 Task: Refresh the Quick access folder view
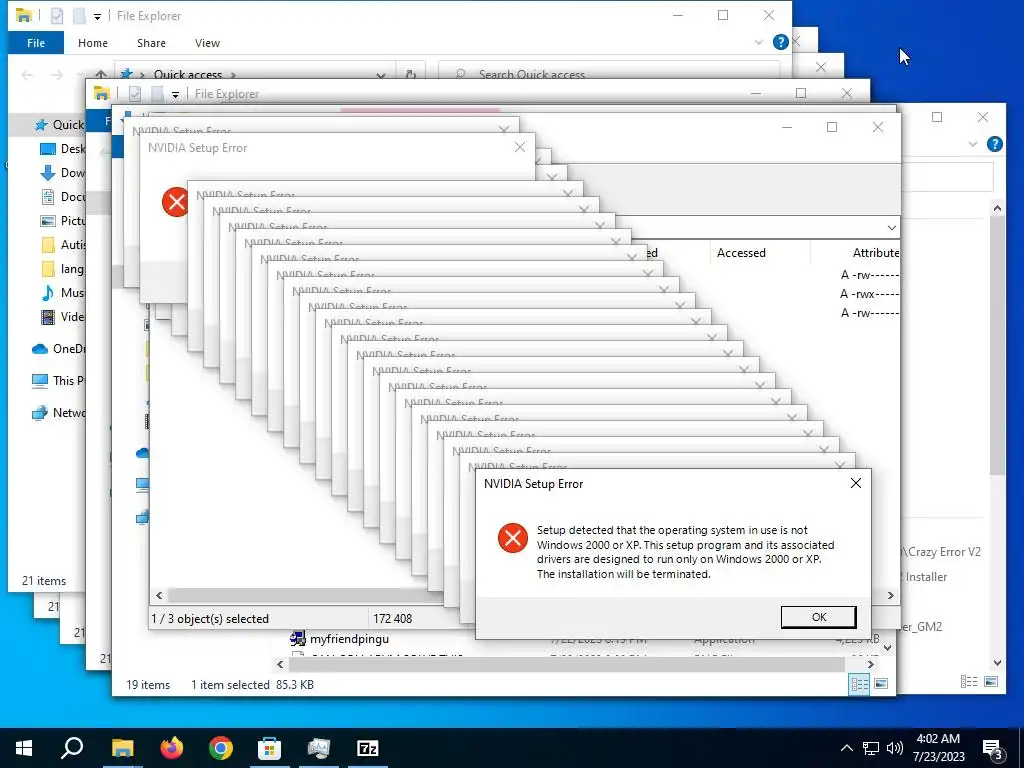click(411, 74)
